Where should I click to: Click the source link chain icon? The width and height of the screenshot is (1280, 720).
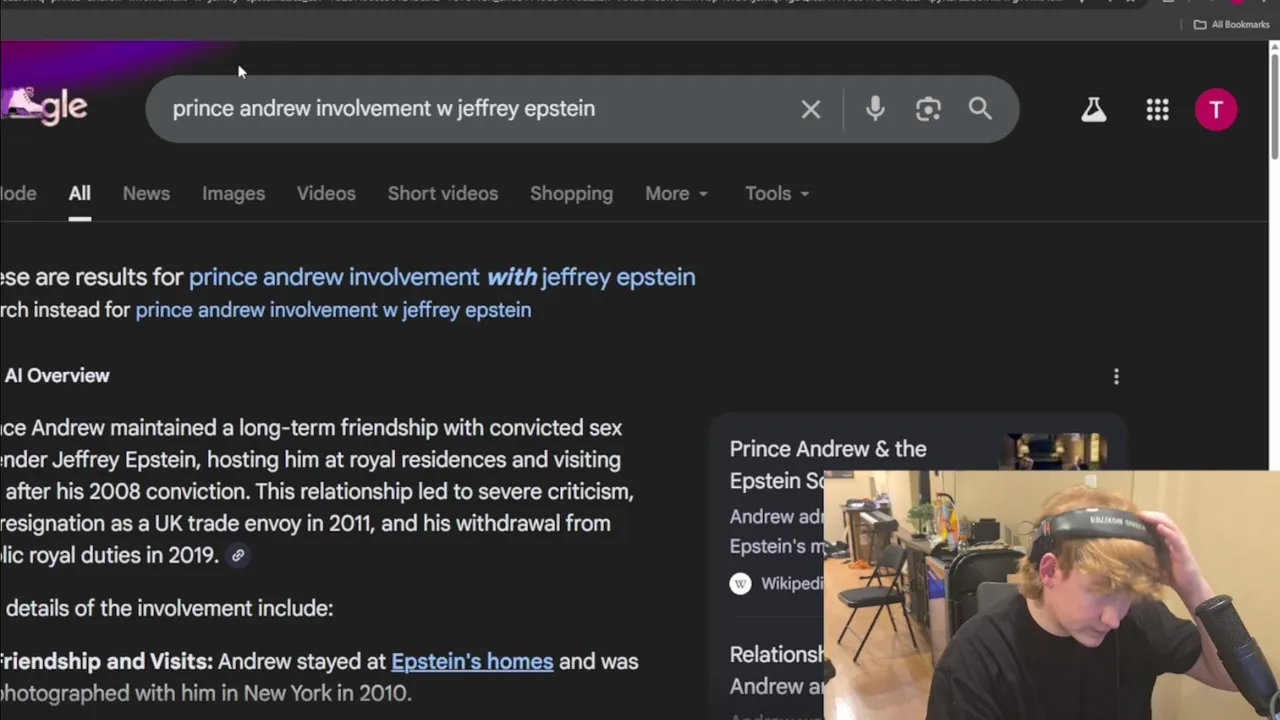tap(238, 555)
